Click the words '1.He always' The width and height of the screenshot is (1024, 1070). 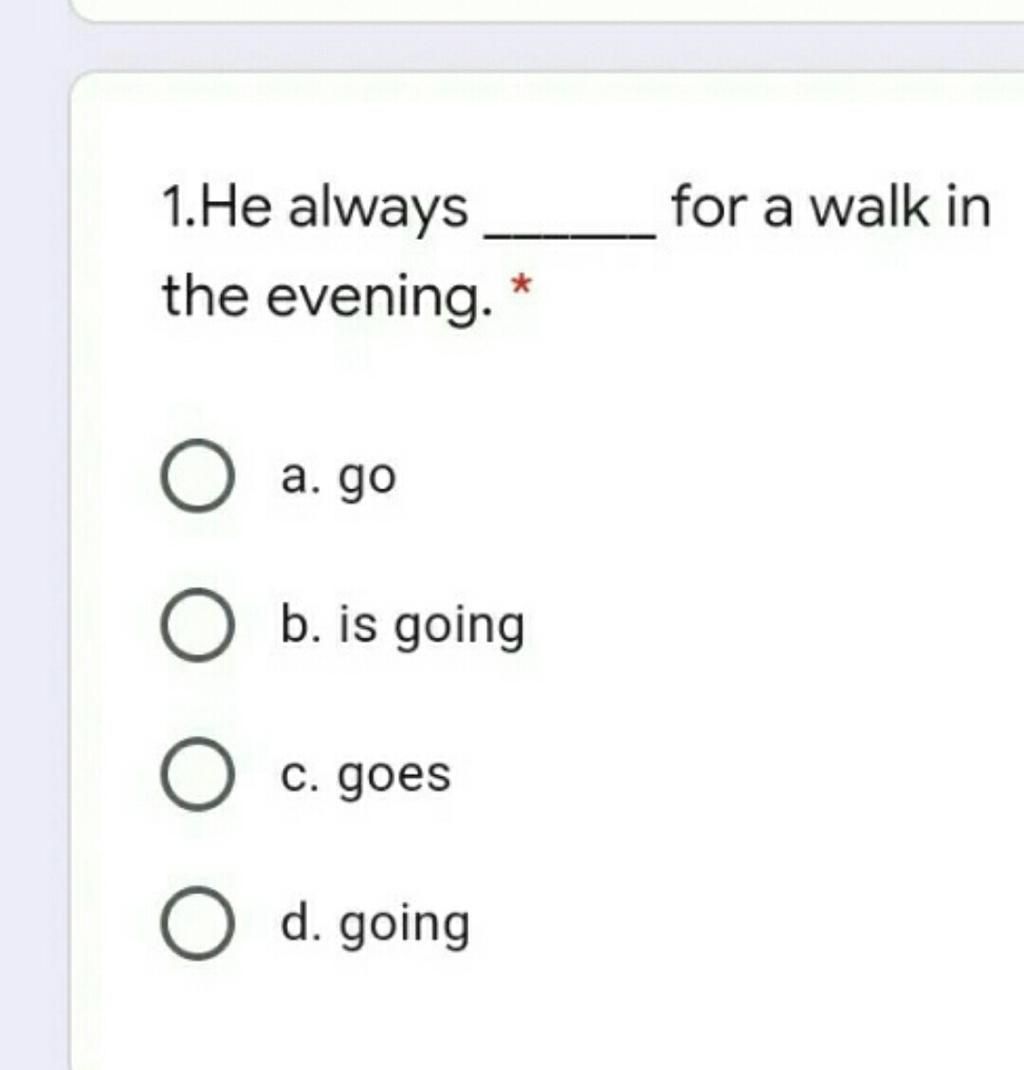pos(315,208)
